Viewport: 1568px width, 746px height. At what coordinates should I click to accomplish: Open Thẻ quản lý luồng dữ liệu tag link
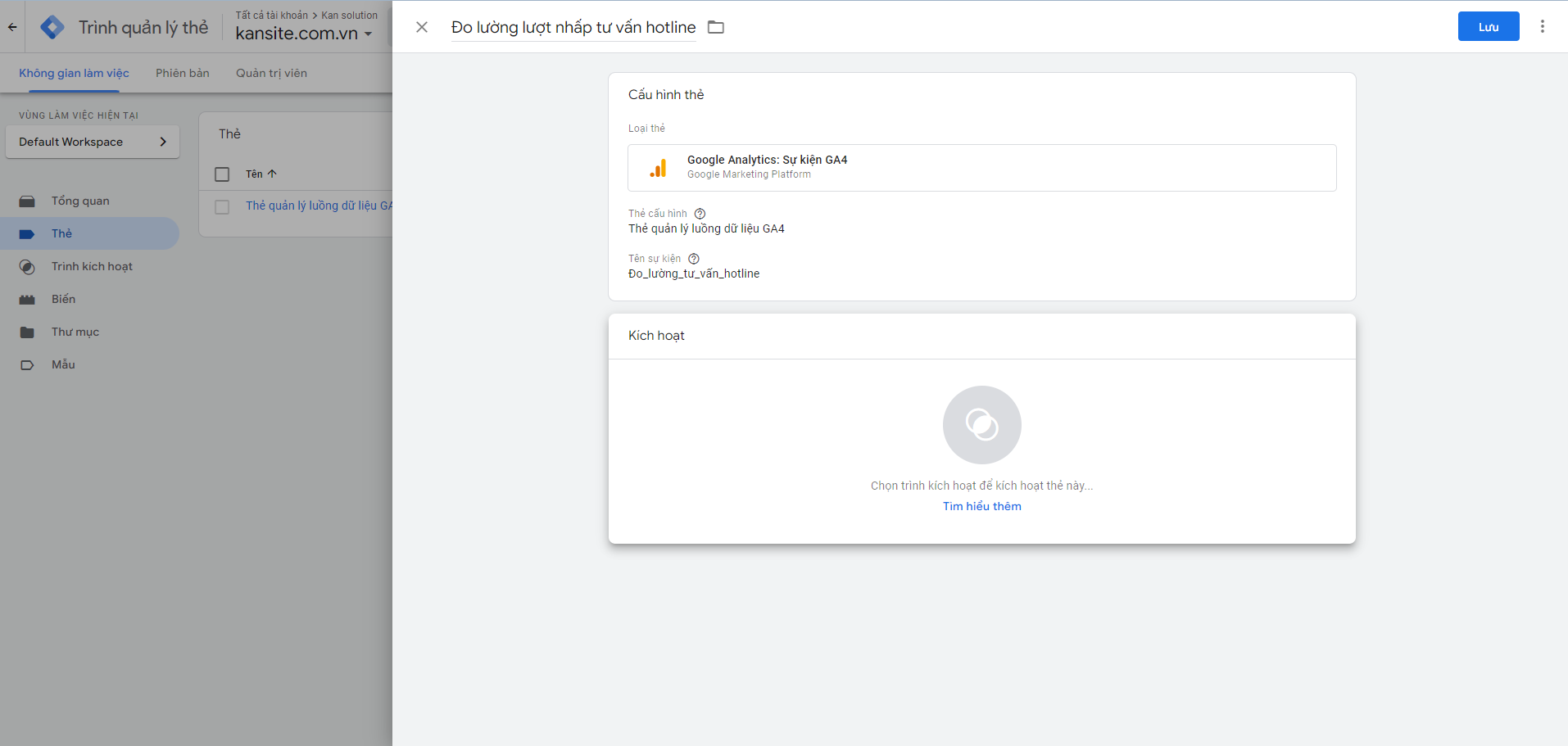pyautogui.click(x=319, y=206)
